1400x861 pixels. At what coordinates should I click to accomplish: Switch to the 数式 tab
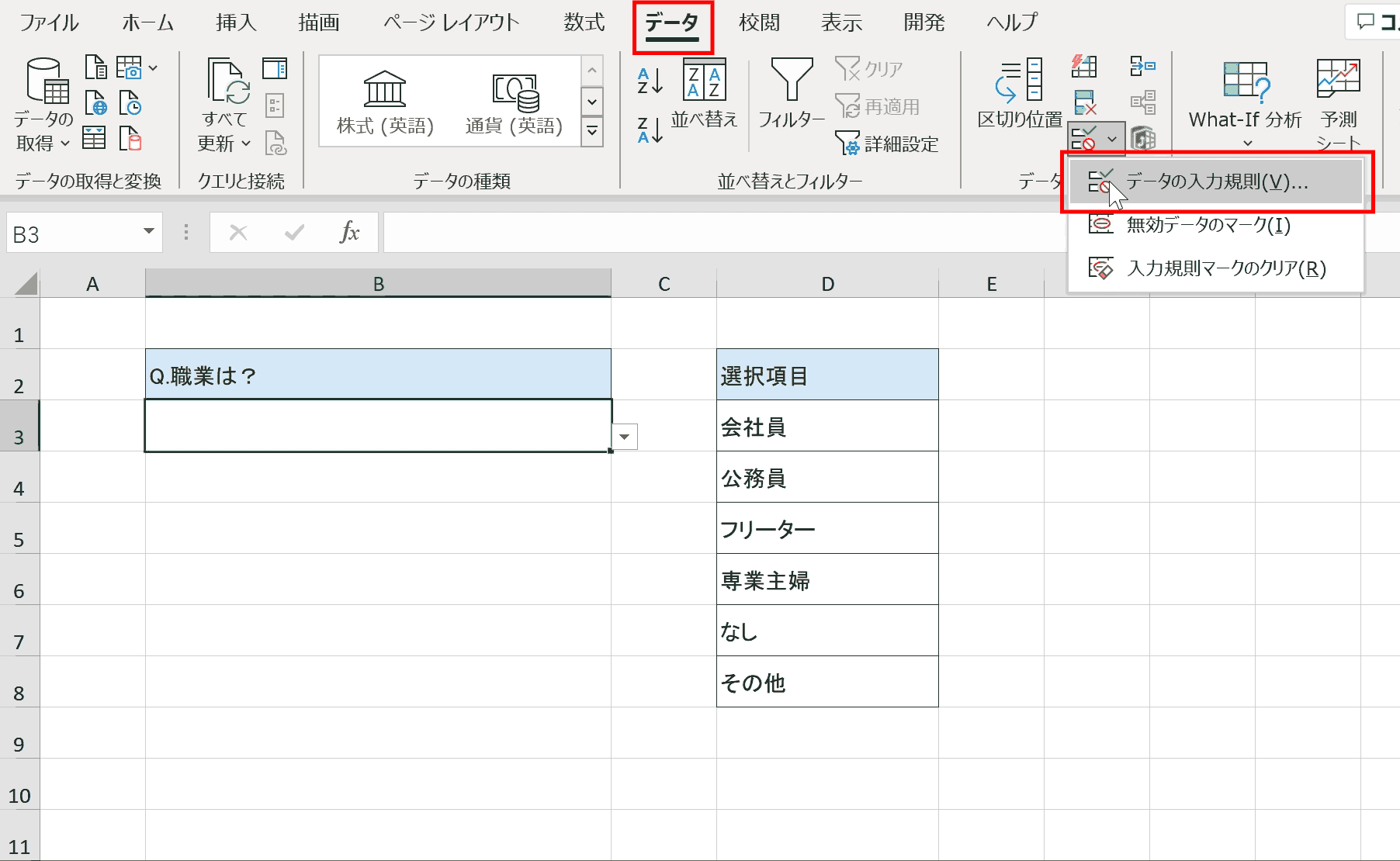584,22
